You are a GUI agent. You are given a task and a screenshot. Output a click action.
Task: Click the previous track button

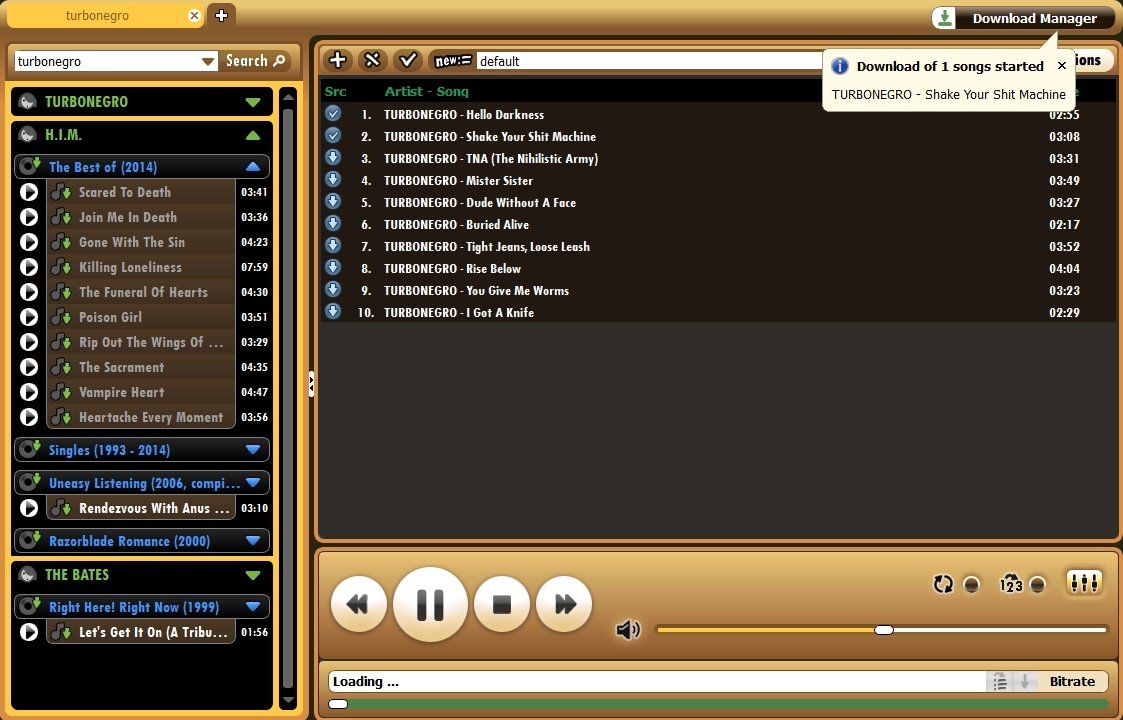pyautogui.click(x=359, y=605)
